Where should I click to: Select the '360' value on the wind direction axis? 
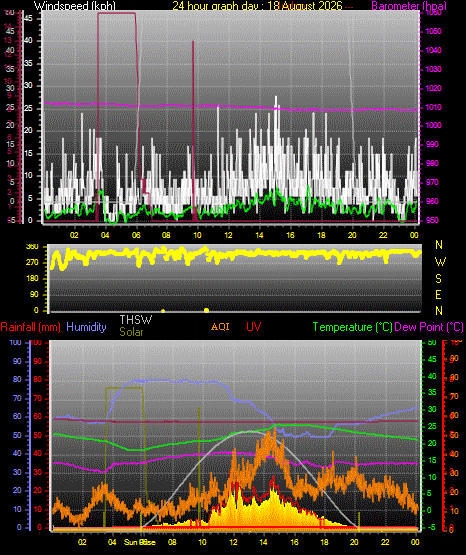point(32,247)
